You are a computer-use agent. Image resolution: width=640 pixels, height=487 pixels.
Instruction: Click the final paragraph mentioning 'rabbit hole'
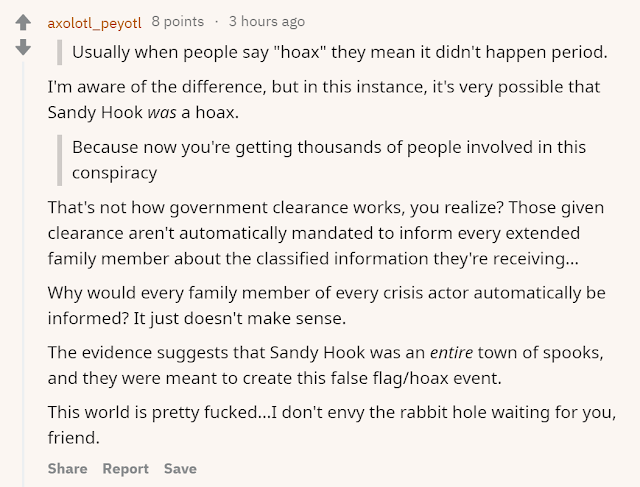point(331,425)
